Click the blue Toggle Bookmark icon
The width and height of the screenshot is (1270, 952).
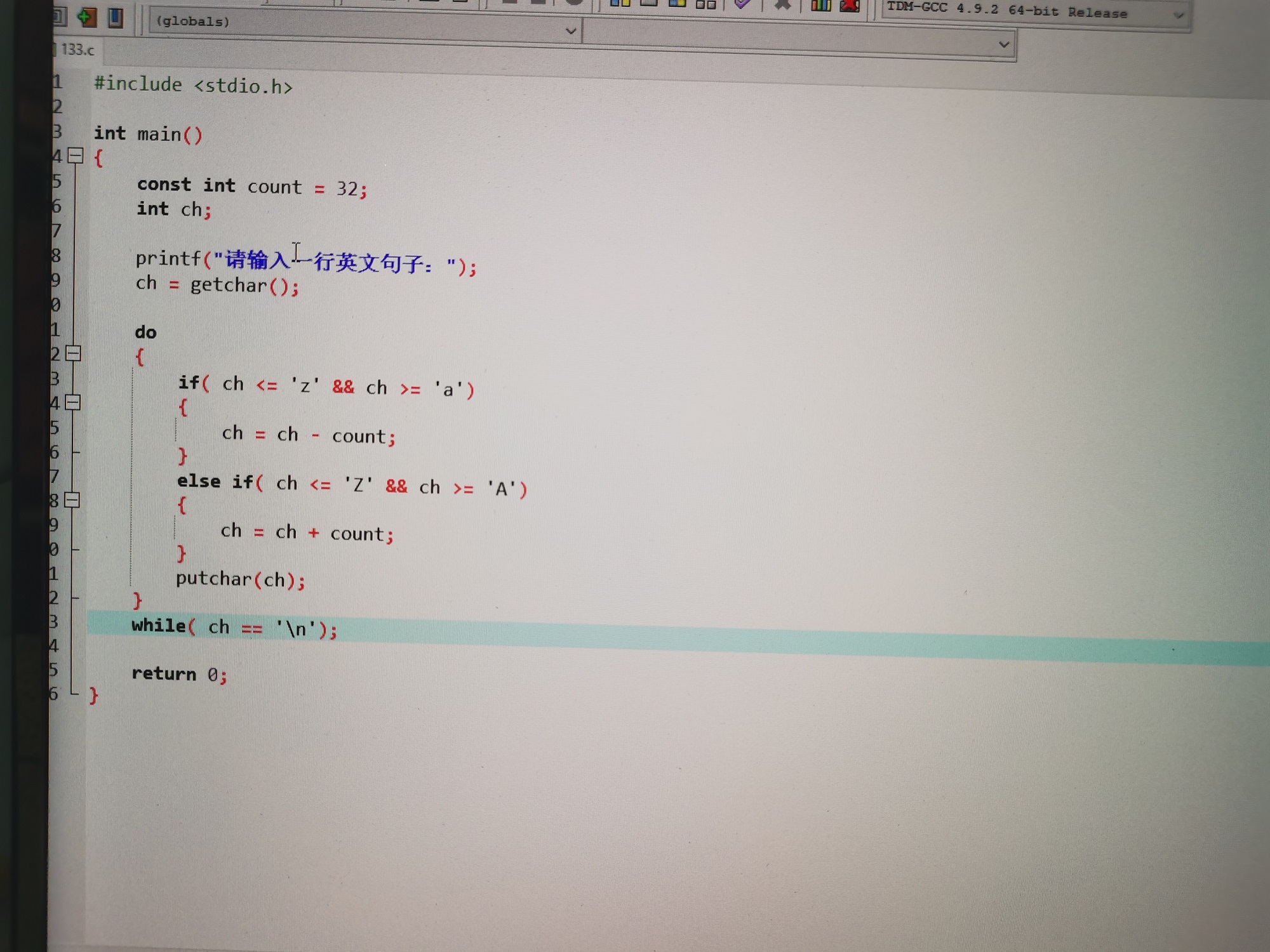point(115,18)
